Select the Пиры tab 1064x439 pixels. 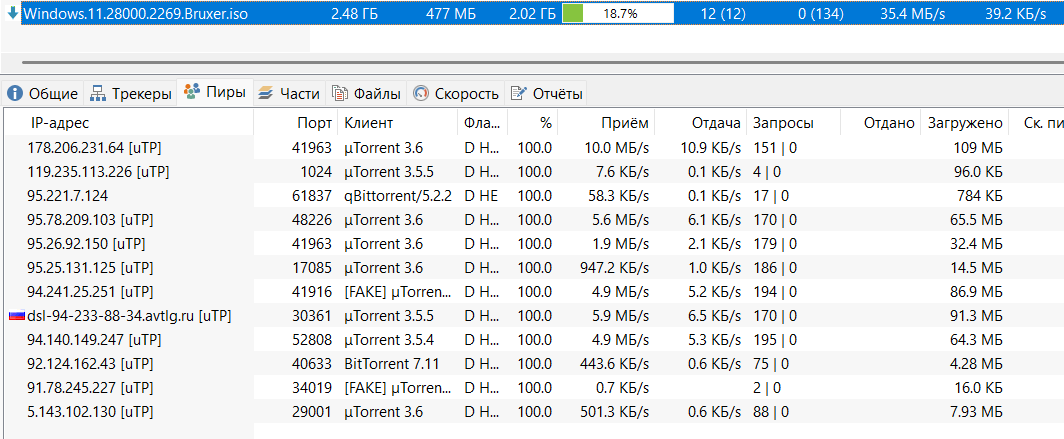[215, 92]
